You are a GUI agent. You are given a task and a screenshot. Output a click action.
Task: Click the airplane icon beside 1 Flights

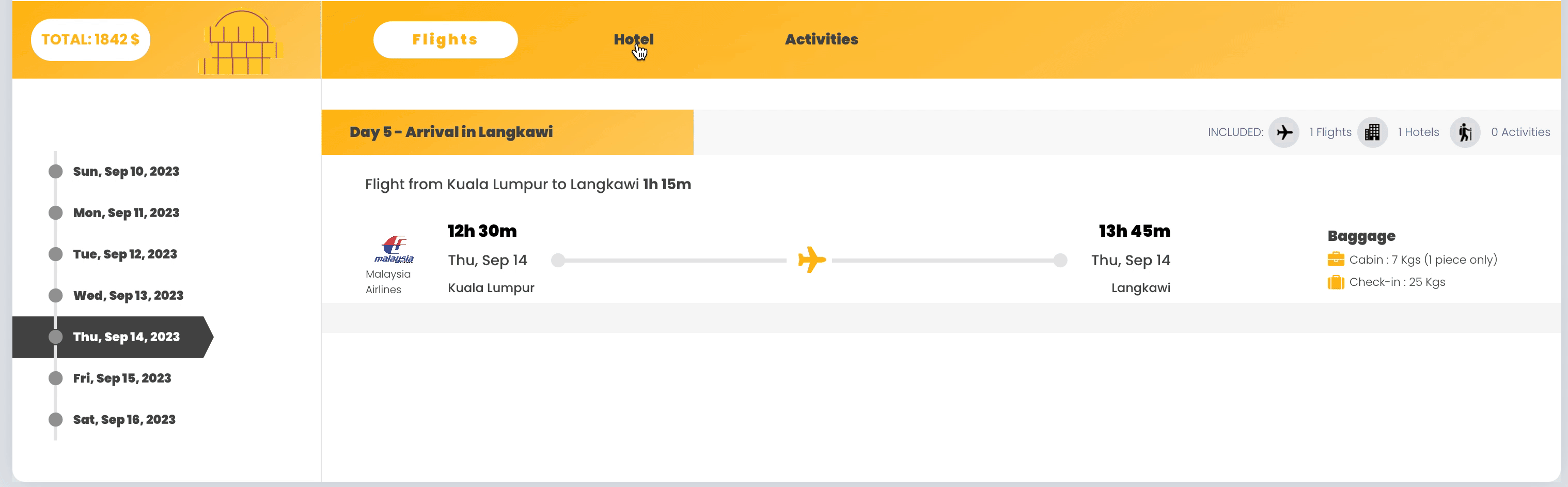[x=1284, y=132]
